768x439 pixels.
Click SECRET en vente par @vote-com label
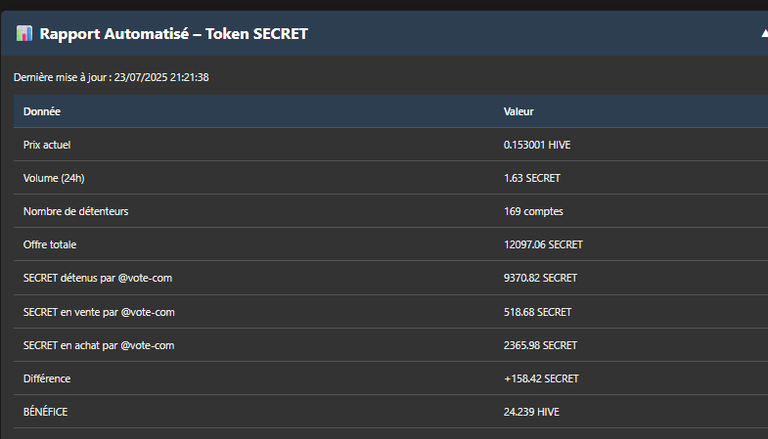(99, 313)
